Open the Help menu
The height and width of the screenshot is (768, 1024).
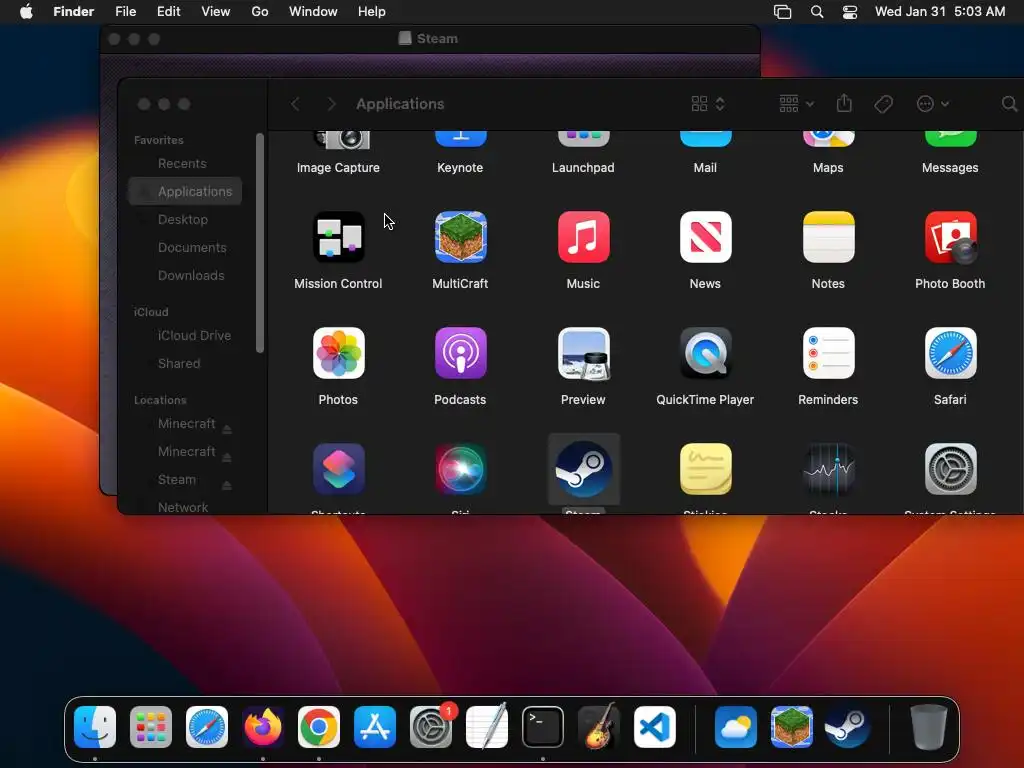tap(372, 12)
